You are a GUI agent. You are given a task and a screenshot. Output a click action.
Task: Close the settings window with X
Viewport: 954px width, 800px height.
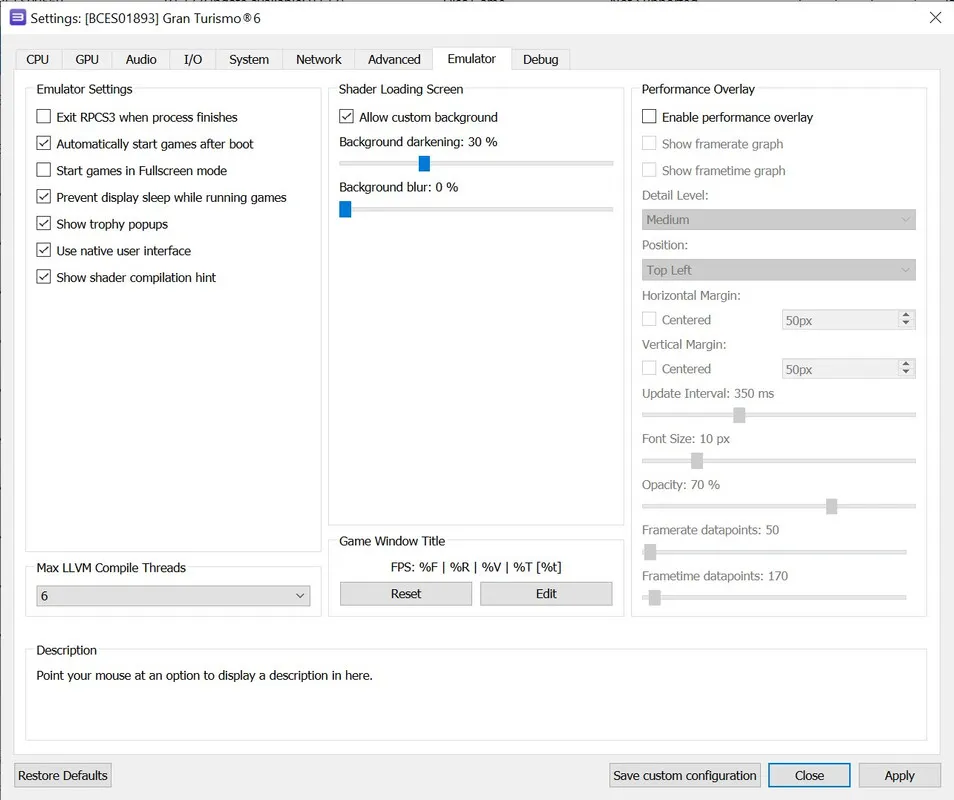(x=935, y=18)
